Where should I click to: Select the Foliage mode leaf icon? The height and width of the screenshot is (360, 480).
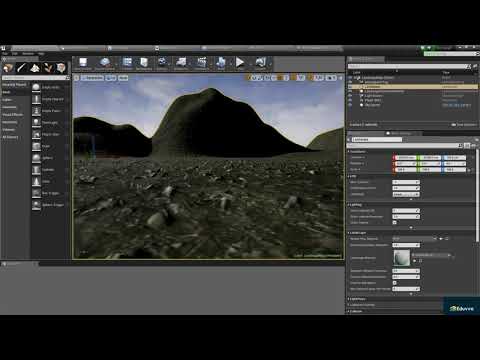(x=48, y=68)
